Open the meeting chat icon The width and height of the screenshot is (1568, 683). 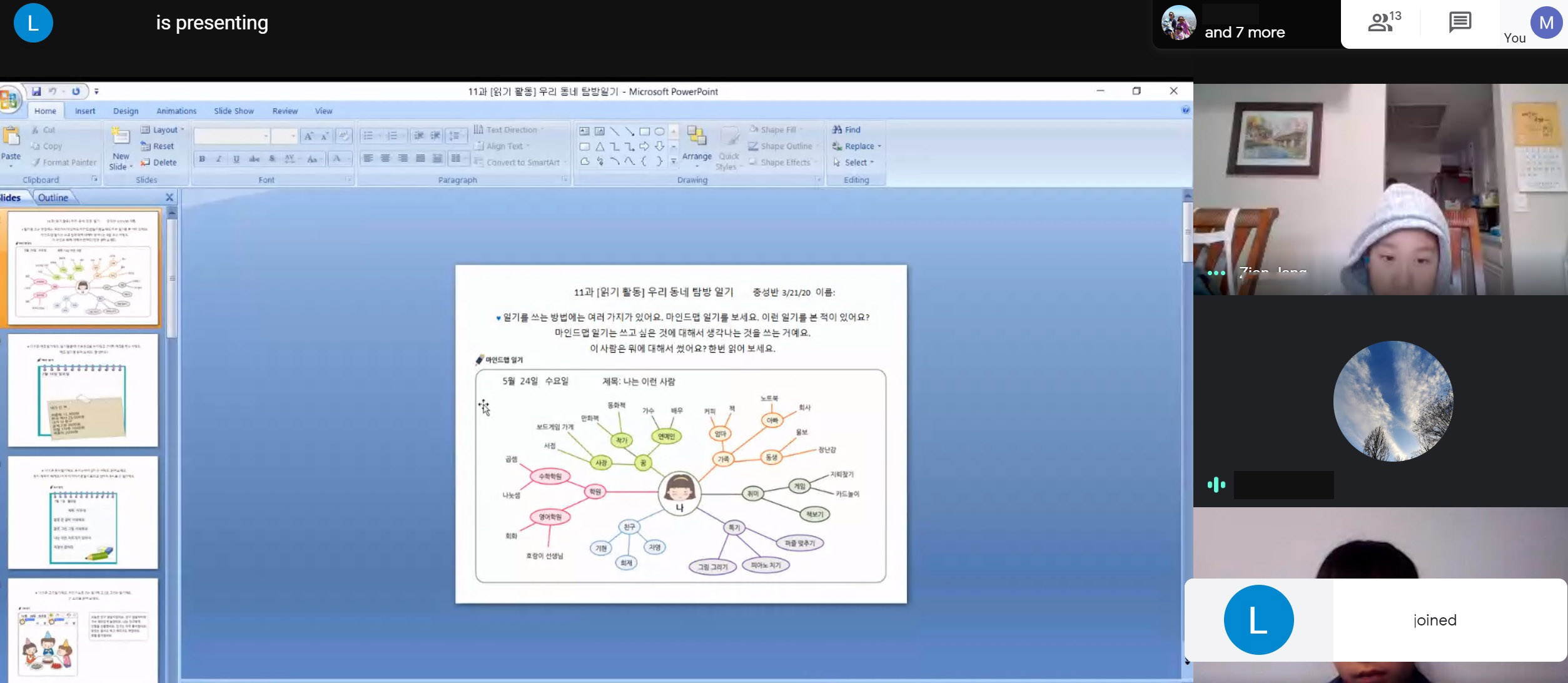click(x=1459, y=23)
